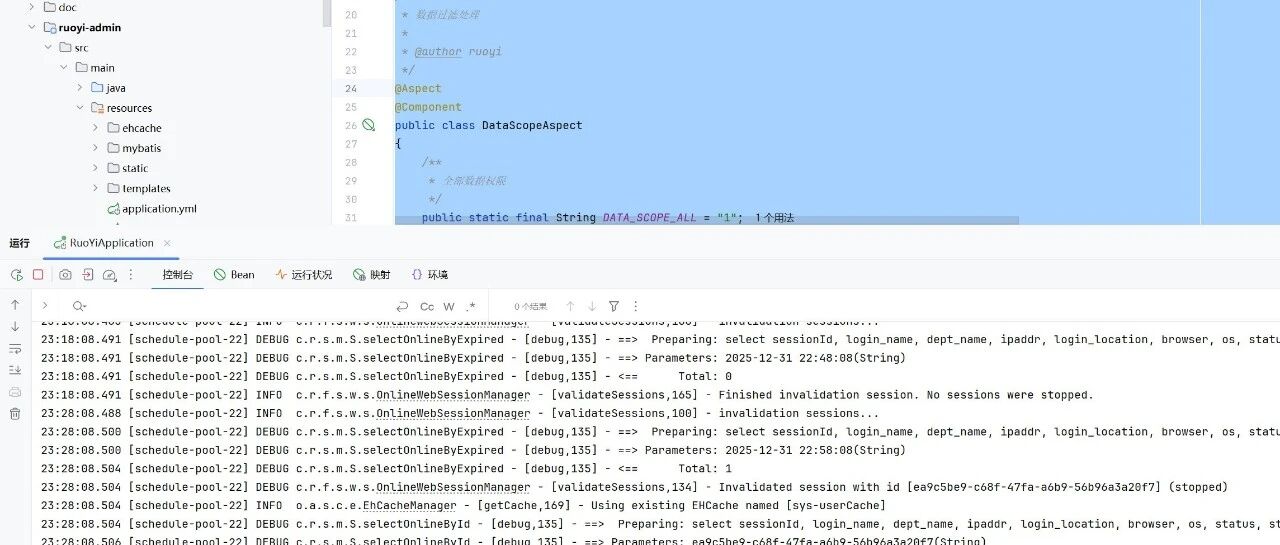The width and height of the screenshot is (1280, 545).
Task: Open the profiler gauge icon in run toolbar
Action: [x=110, y=274]
